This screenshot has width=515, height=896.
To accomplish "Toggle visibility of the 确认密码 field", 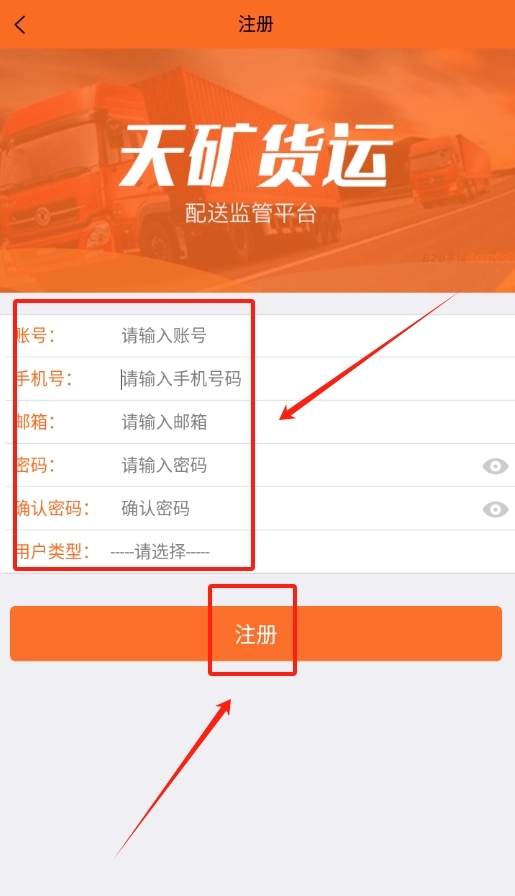I will (x=495, y=509).
